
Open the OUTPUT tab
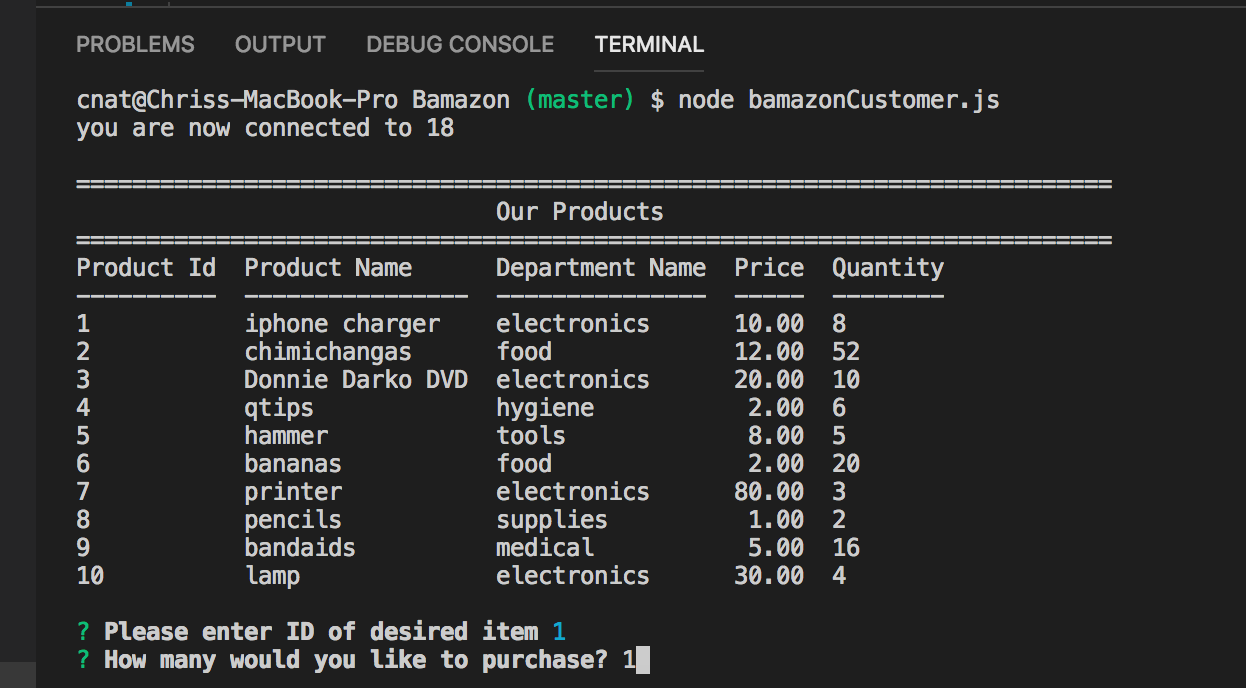(280, 45)
